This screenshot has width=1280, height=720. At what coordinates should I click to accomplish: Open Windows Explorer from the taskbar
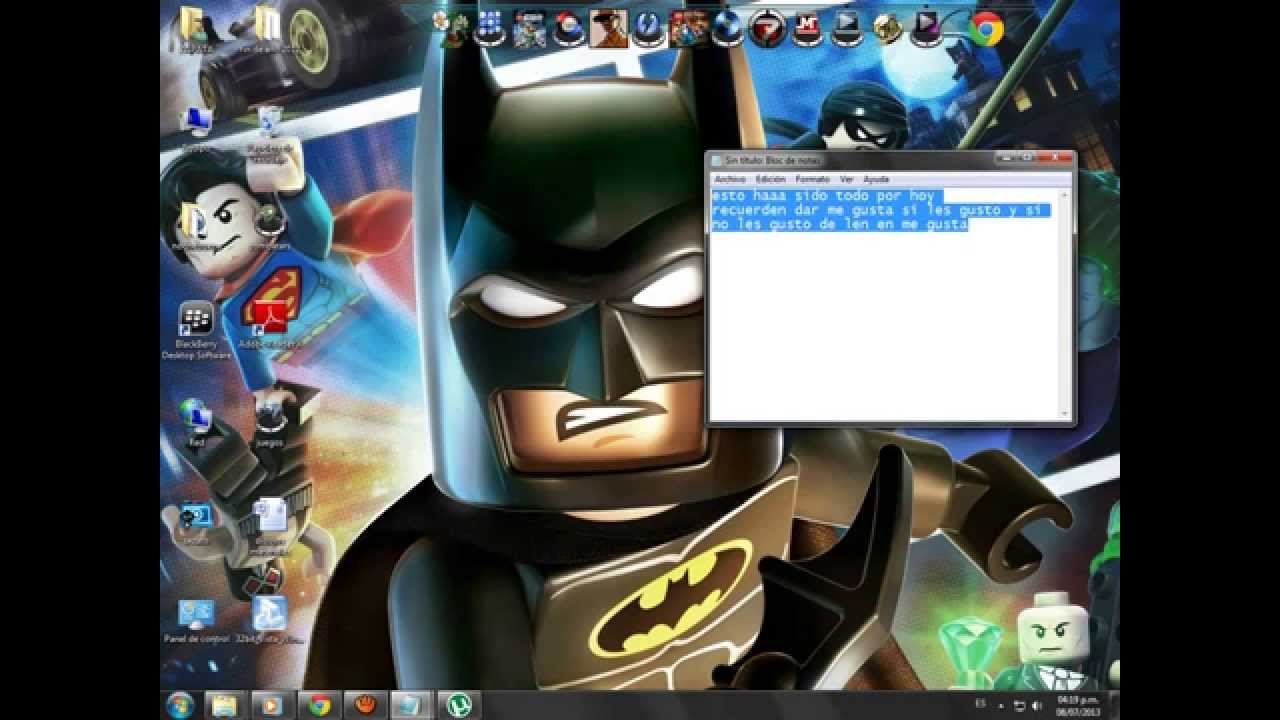click(x=224, y=705)
